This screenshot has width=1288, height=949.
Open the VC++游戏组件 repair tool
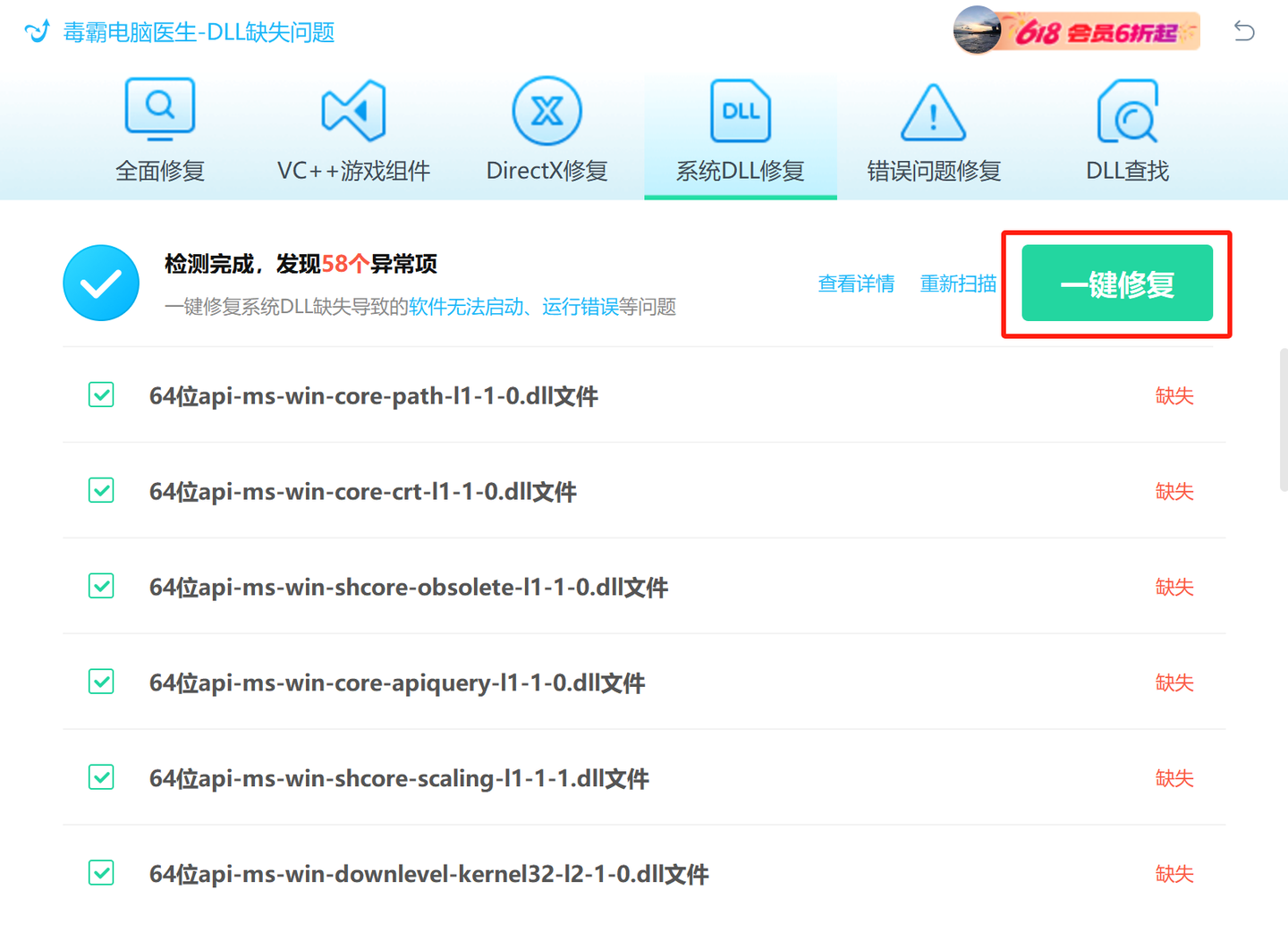point(353,109)
